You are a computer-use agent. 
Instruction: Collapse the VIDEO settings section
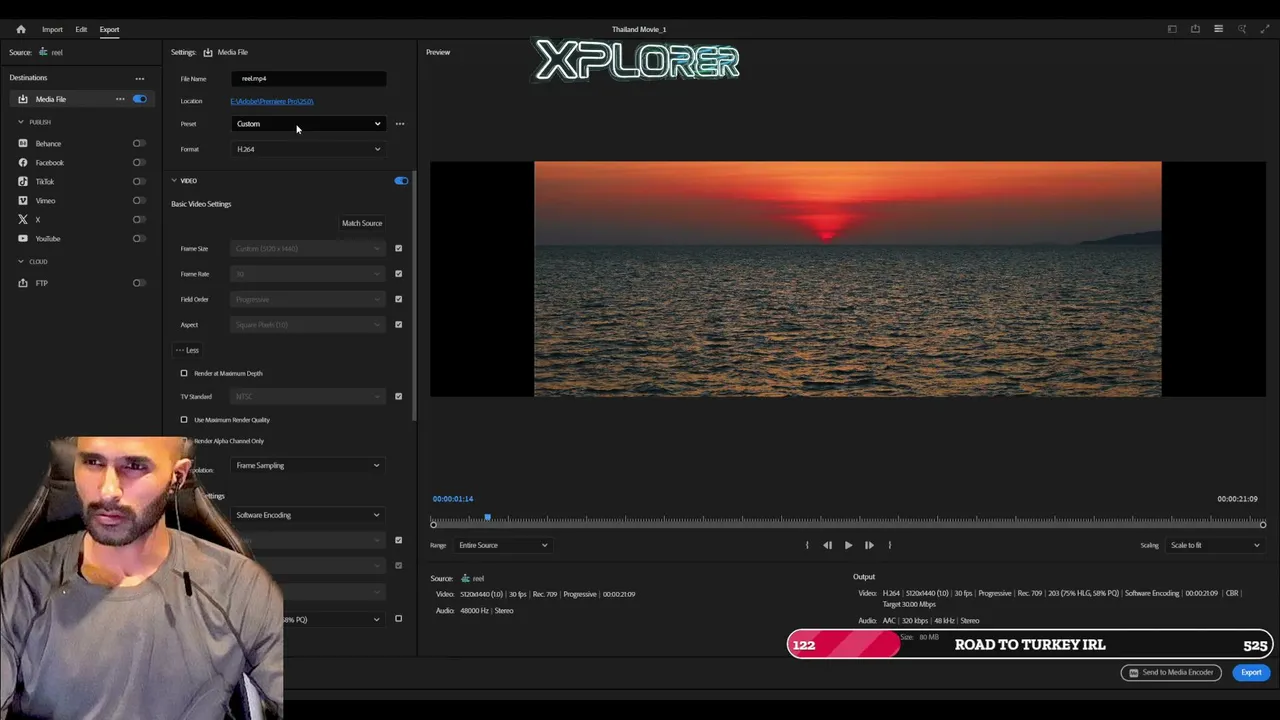pos(174,181)
